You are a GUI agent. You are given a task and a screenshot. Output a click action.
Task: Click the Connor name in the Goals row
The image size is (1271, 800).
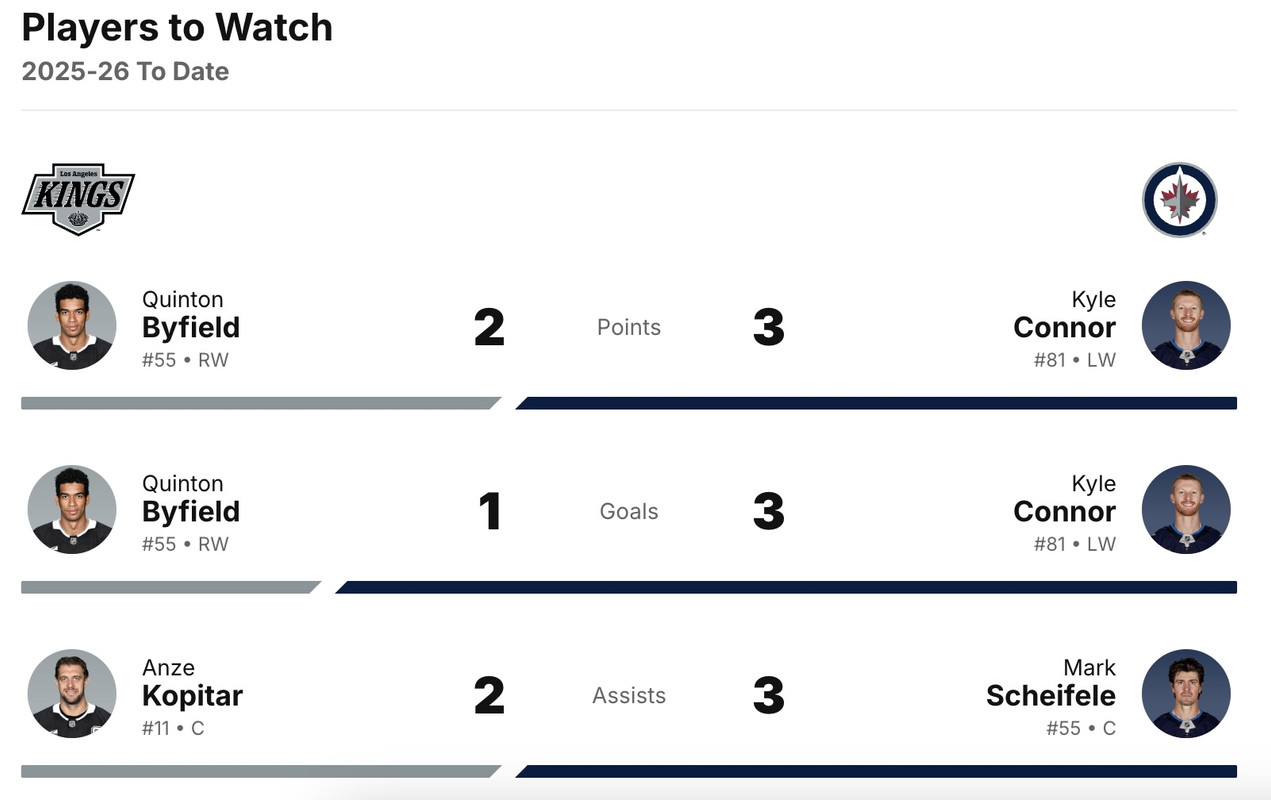pos(1064,510)
